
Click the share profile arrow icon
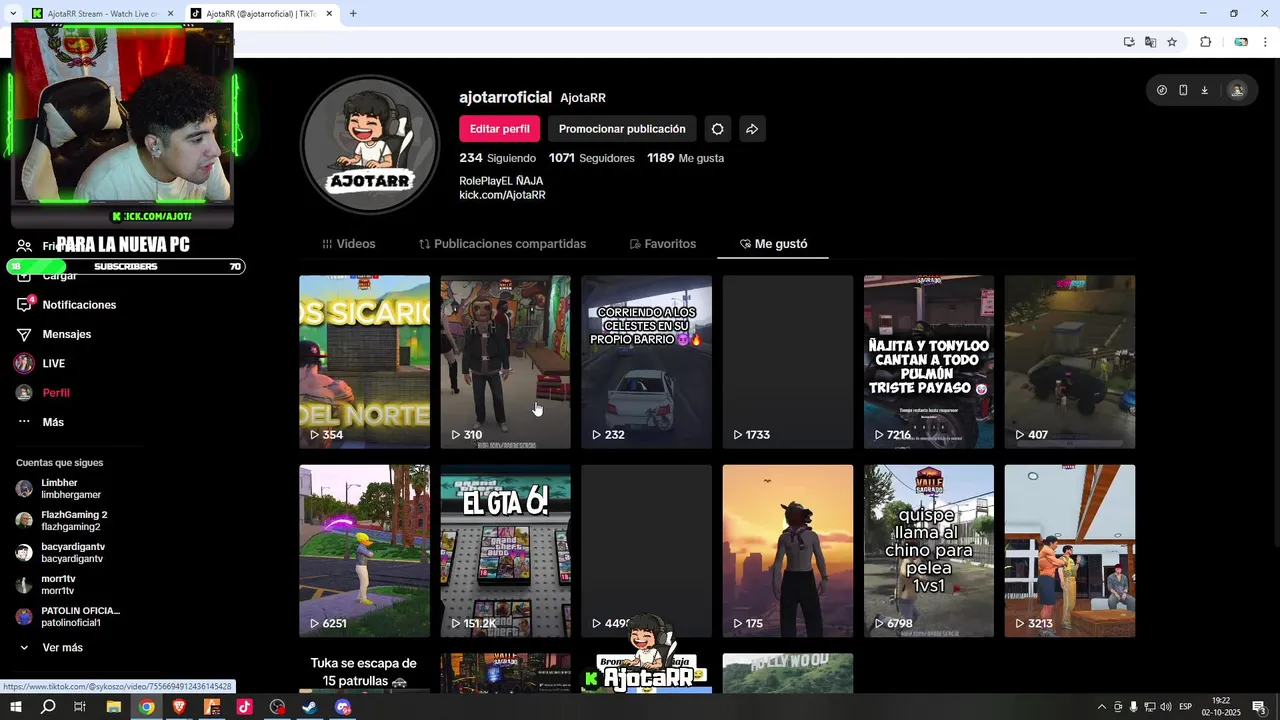(x=752, y=129)
